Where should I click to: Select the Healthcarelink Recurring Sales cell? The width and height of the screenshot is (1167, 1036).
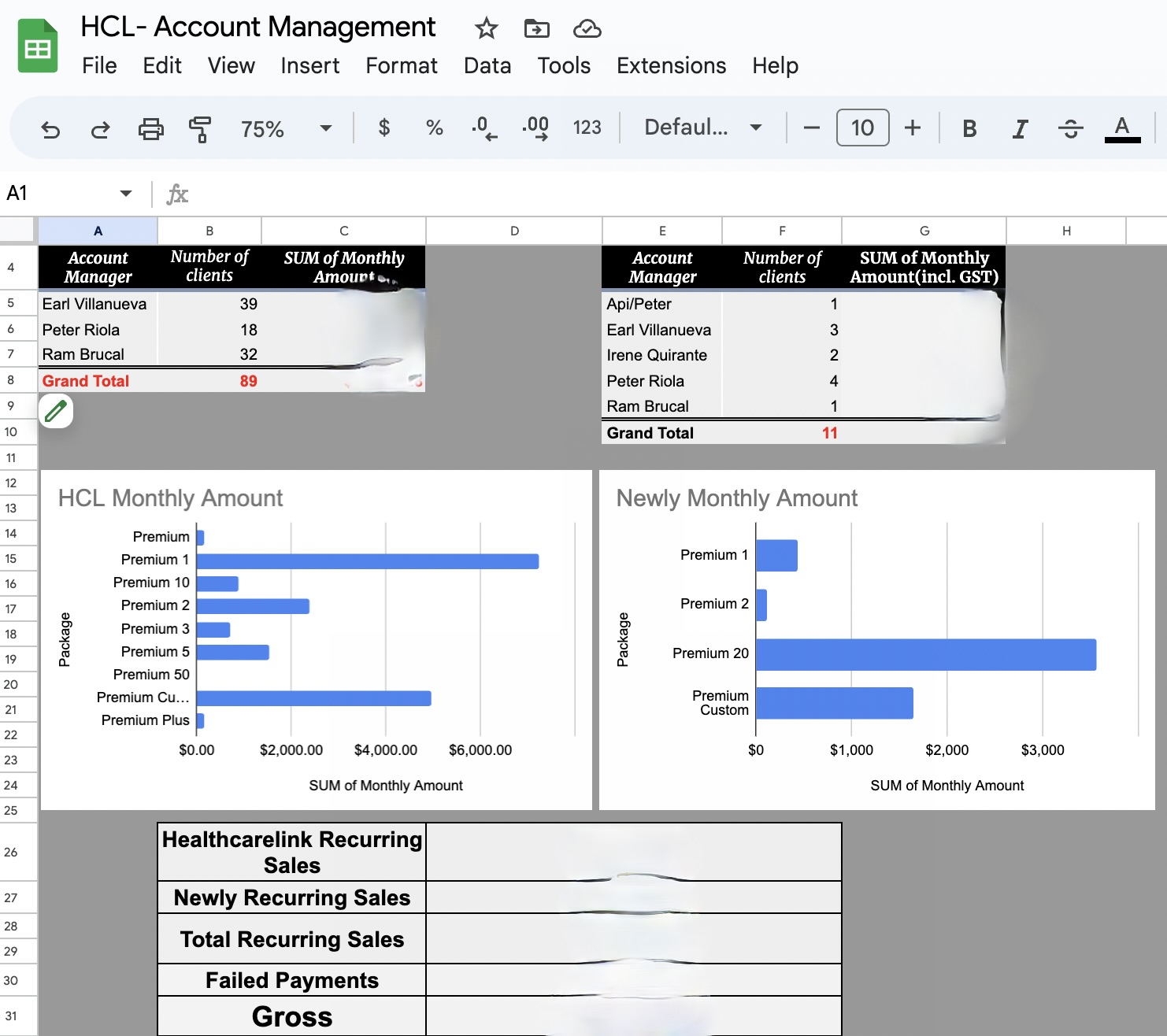292,853
